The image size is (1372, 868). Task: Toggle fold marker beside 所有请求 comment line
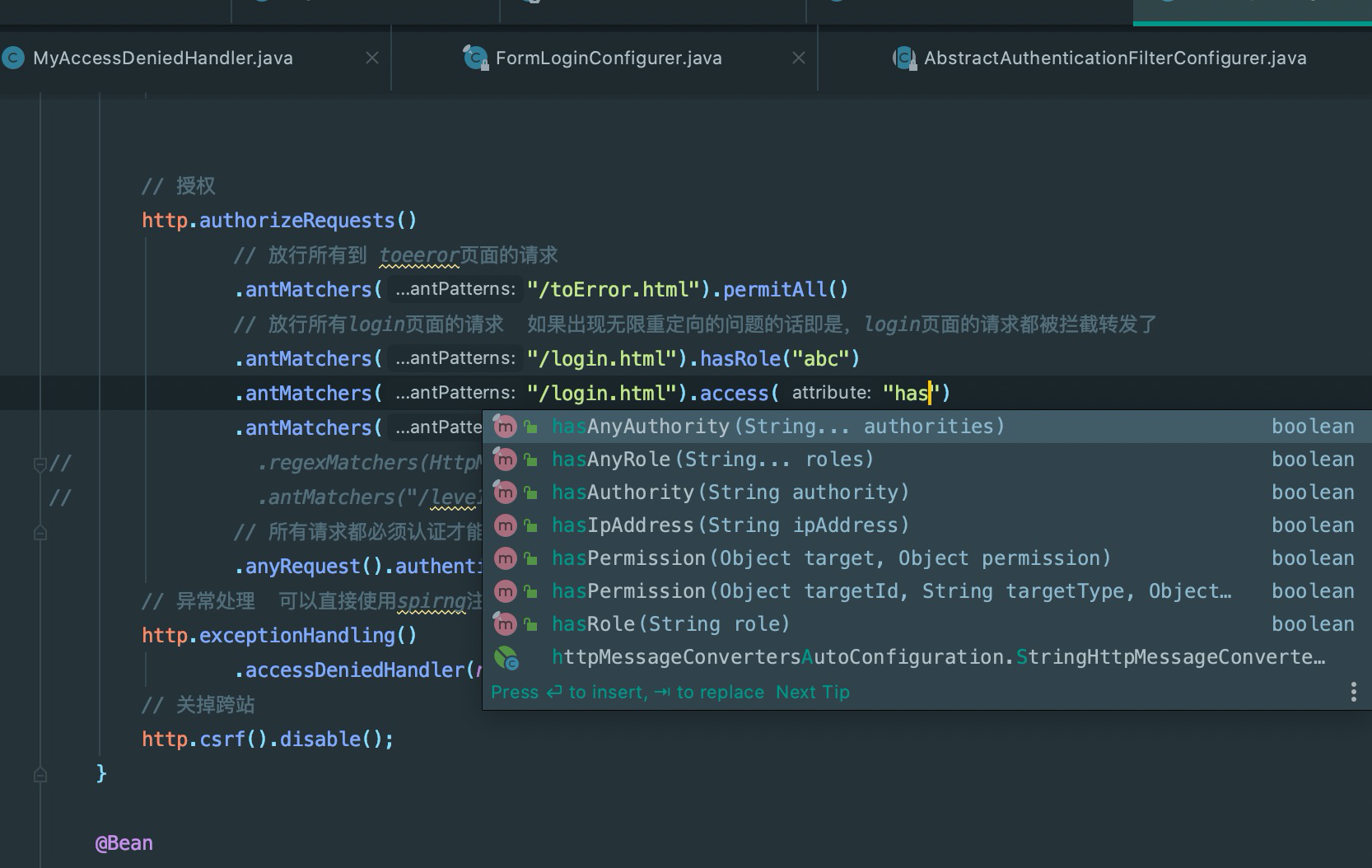tap(40, 533)
